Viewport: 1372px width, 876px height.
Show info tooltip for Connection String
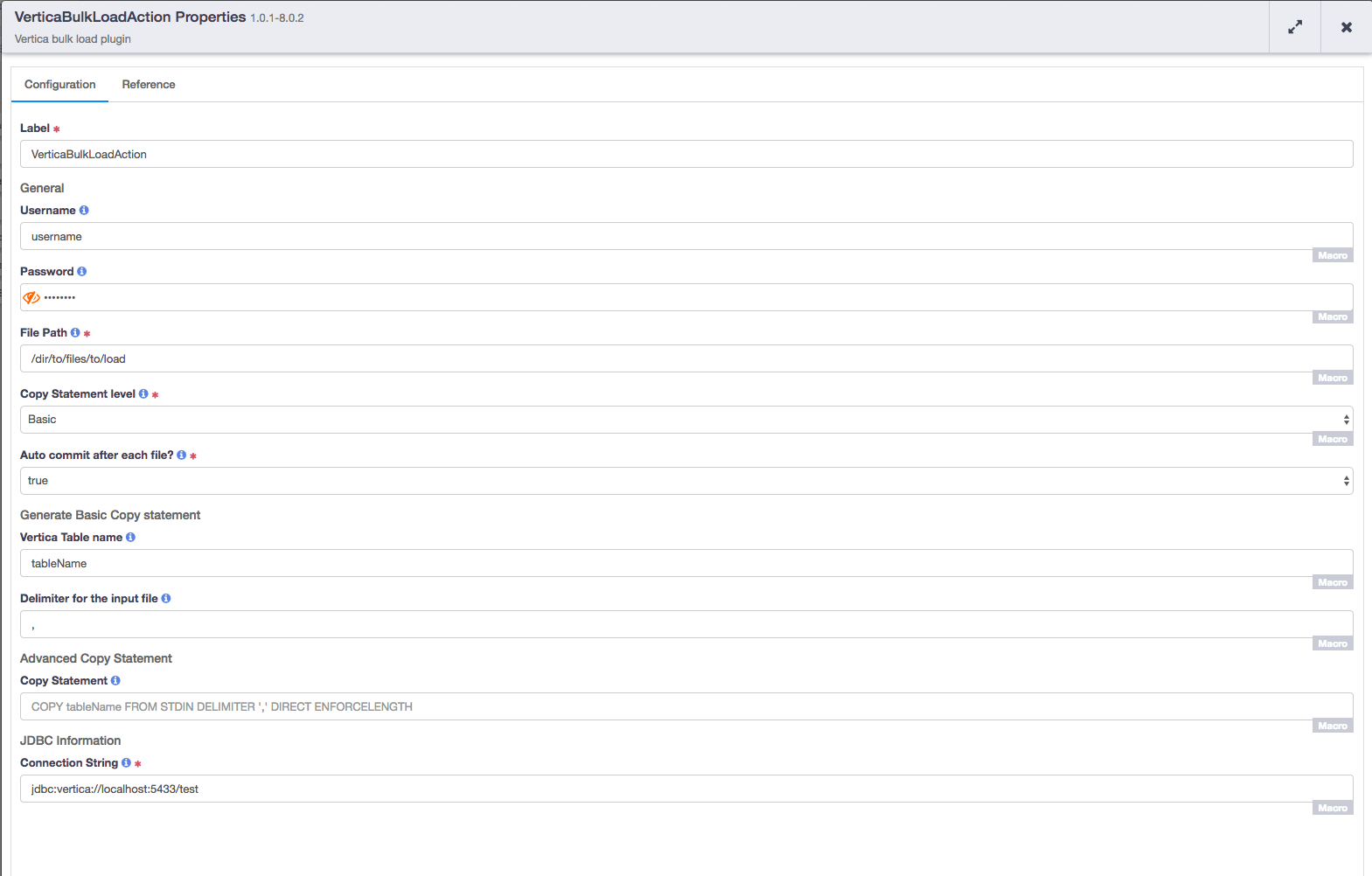[x=126, y=762]
